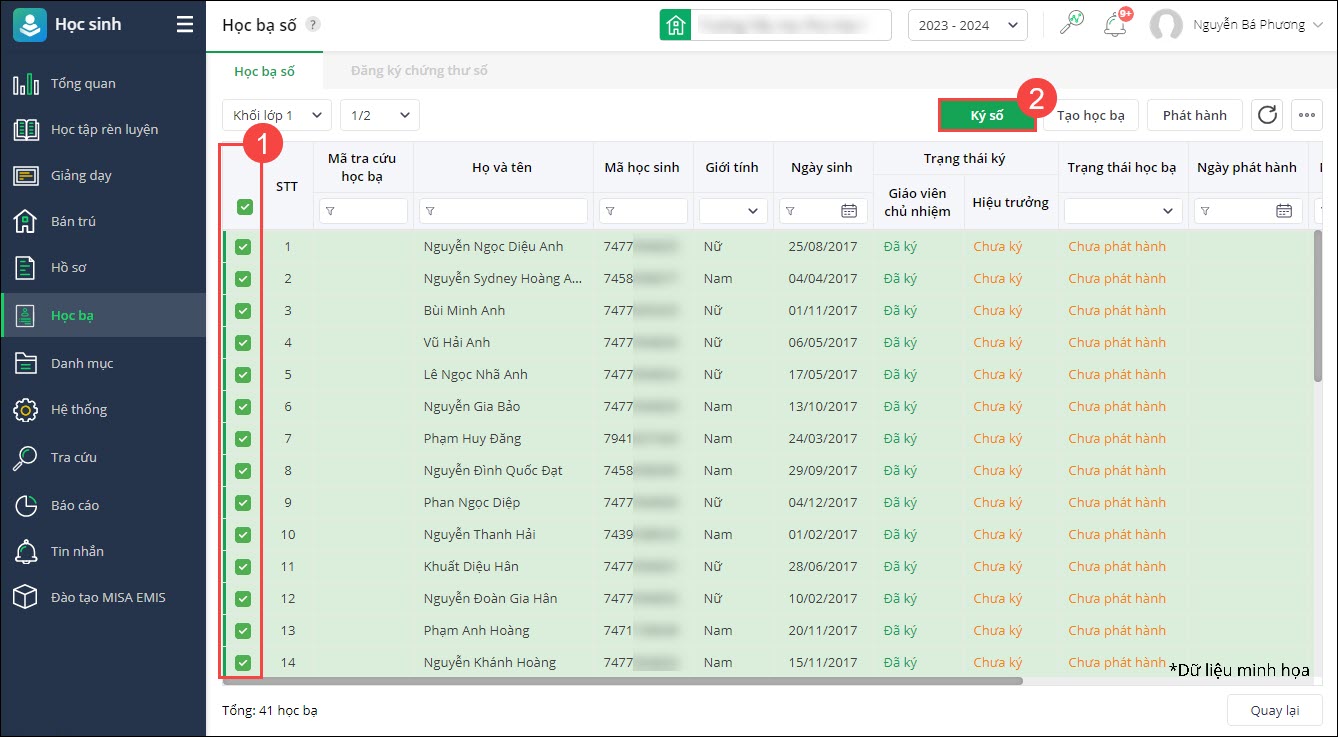Click the hamburger menu icon in sidebar
Screen dimensions: 1338x737
point(185,25)
